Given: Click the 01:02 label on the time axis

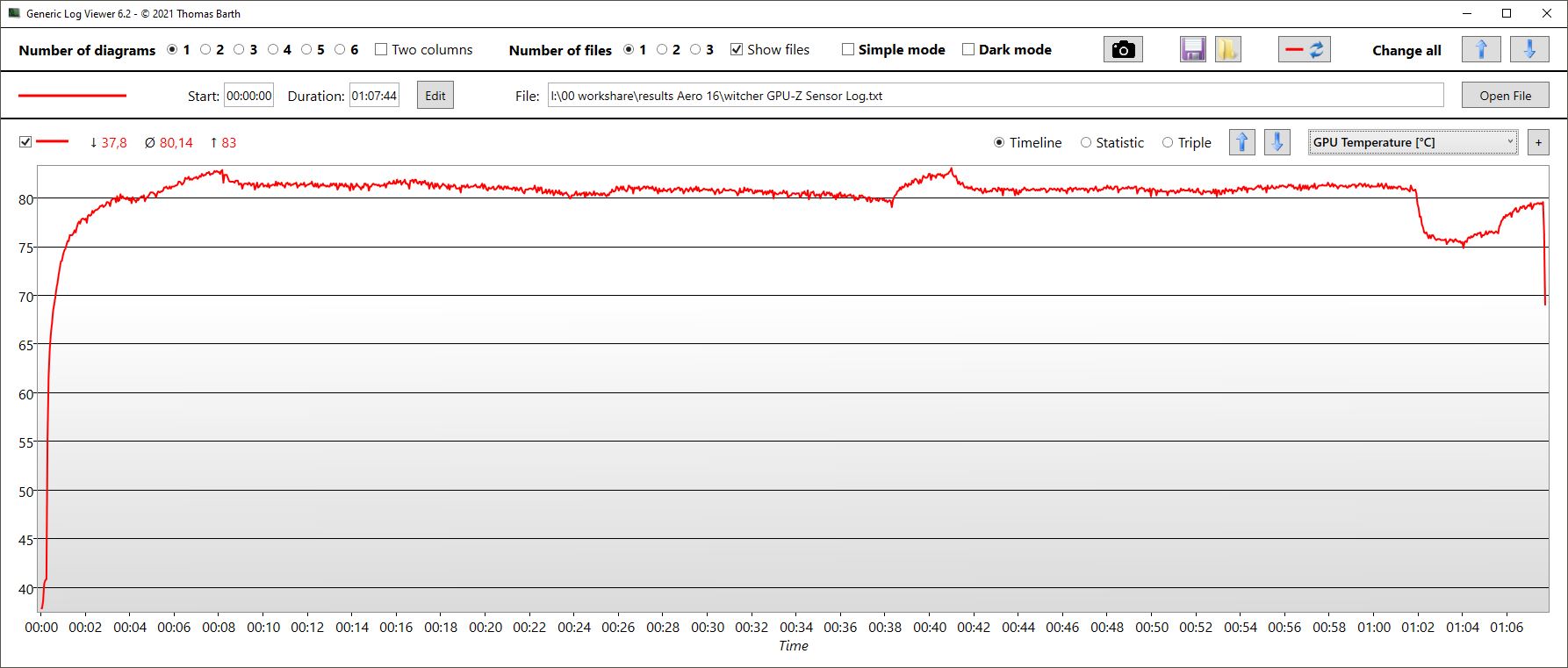Looking at the screenshot, I should (x=1418, y=628).
